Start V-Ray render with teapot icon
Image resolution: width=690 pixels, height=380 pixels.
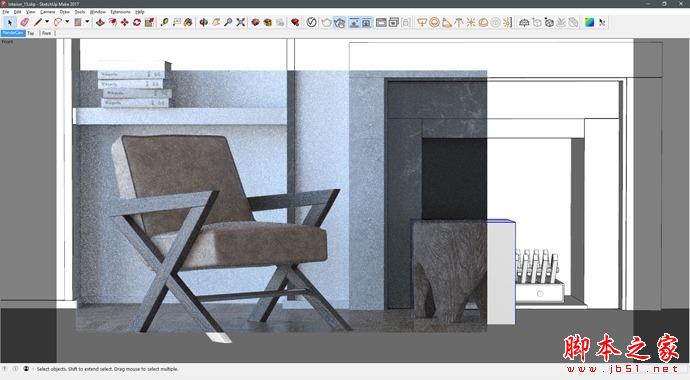point(326,22)
